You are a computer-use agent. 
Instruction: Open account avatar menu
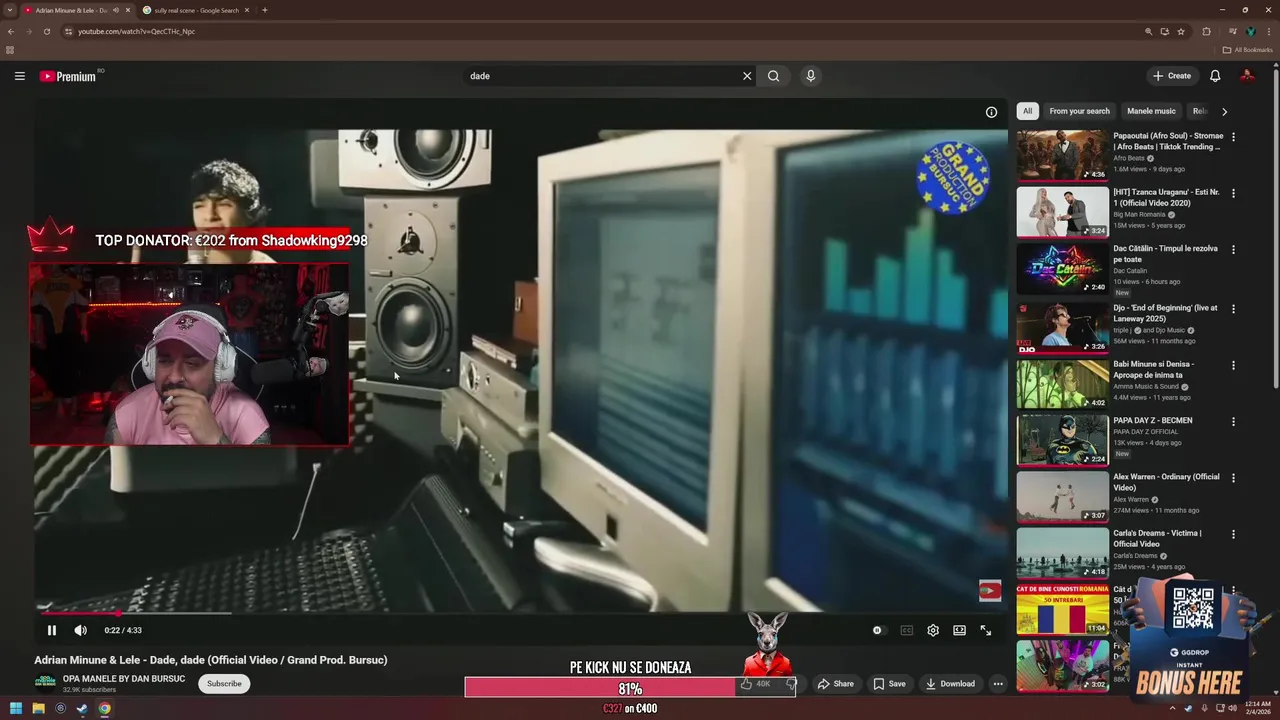point(1247,76)
